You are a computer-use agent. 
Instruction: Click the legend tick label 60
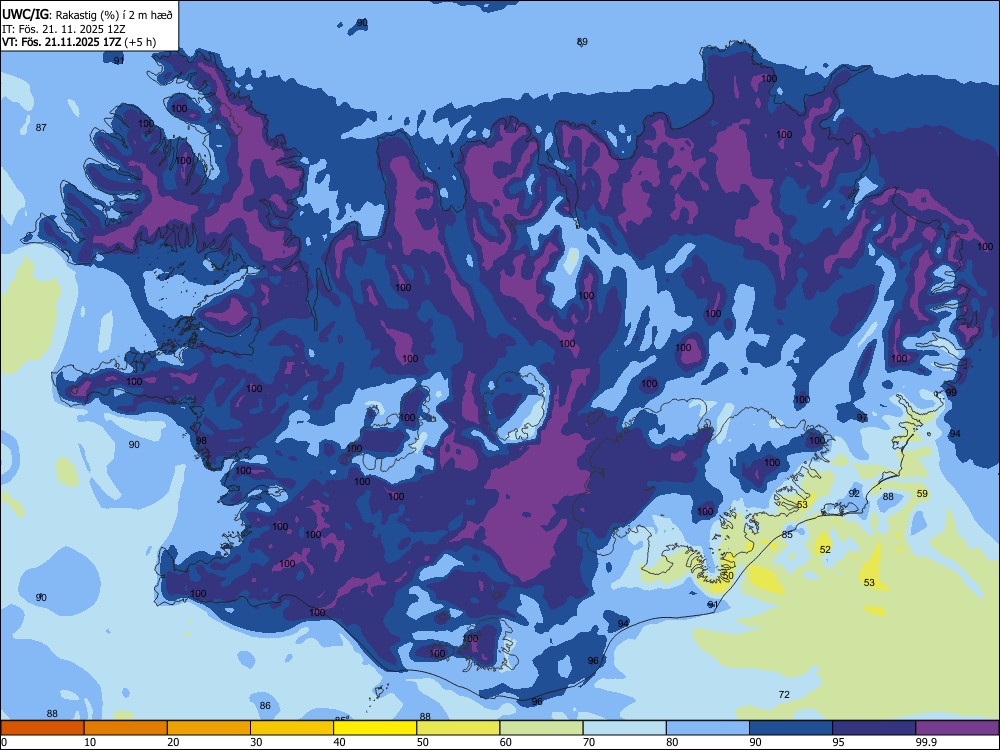[506, 742]
